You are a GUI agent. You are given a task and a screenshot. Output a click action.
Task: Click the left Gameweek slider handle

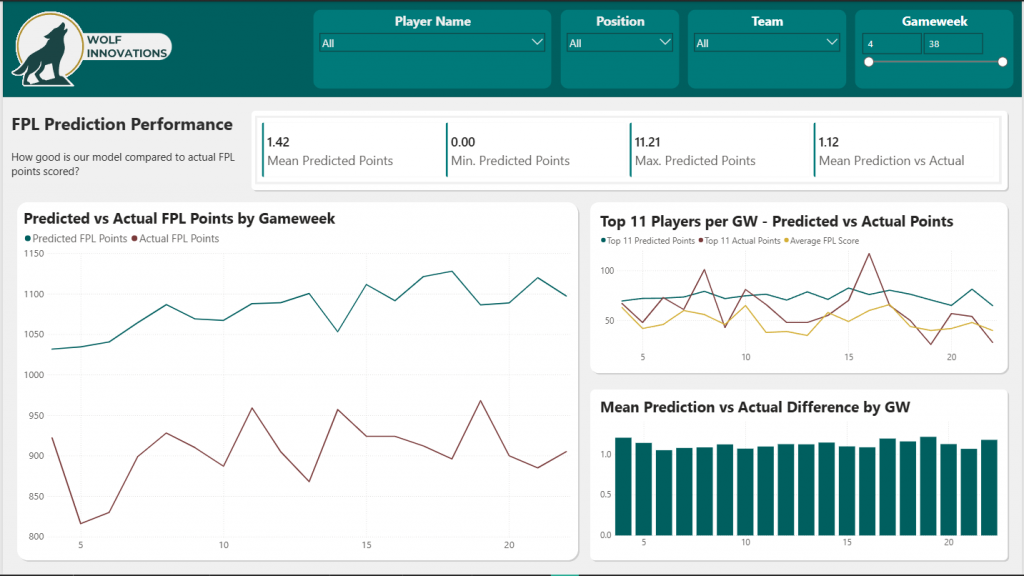pyautogui.click(x=870, y=62)
